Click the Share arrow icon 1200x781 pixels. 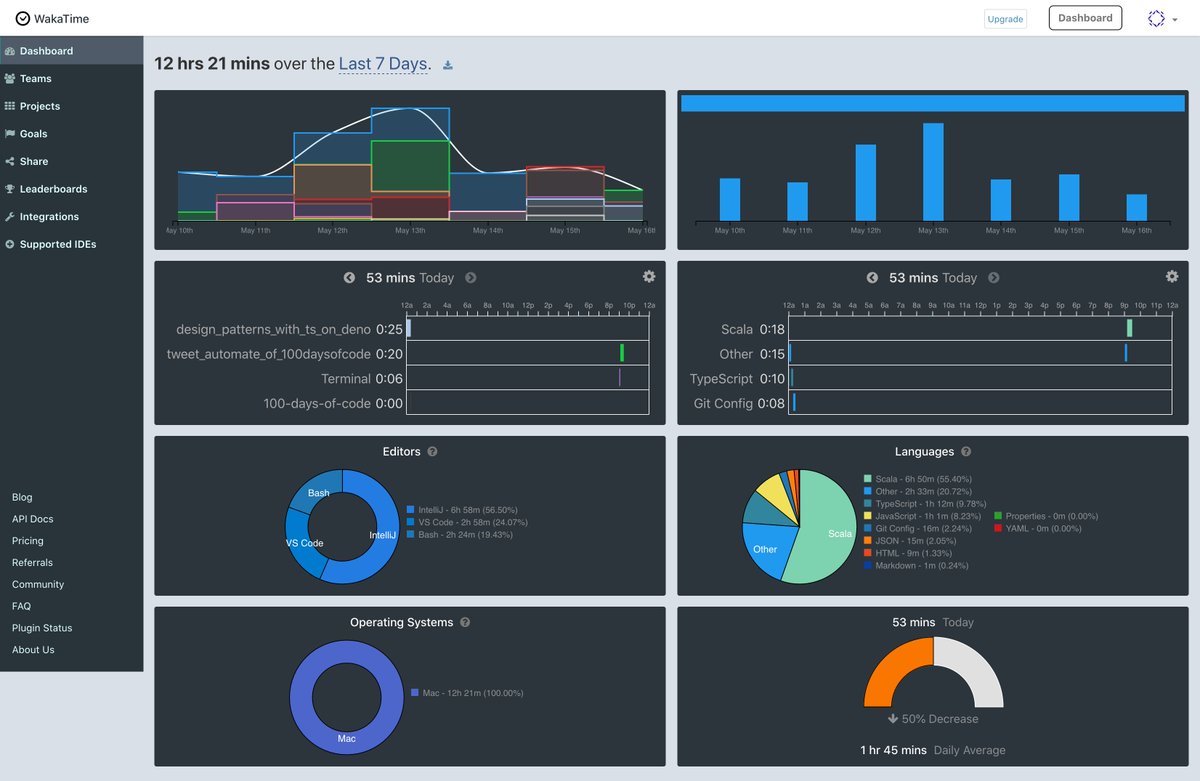click(10, 161)
